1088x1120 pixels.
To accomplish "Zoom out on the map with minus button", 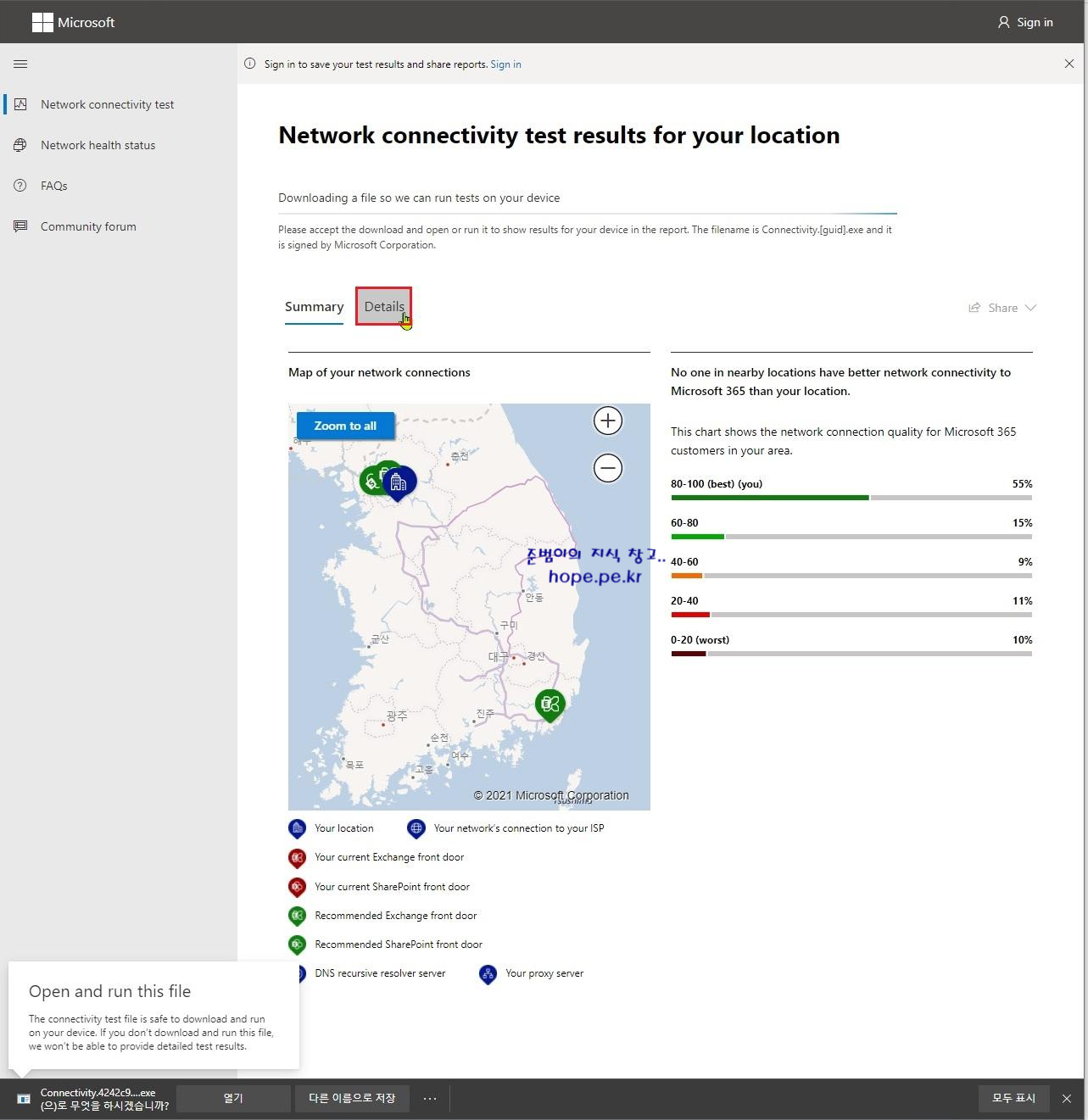I will pos(608,468).
